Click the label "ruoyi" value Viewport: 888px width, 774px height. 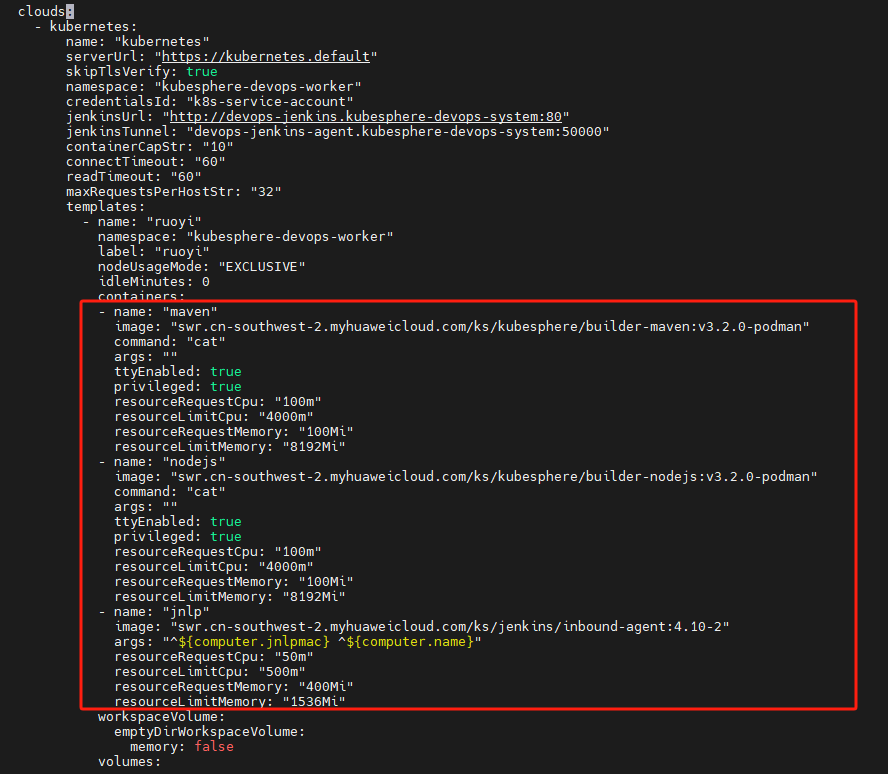pos(182,251)
